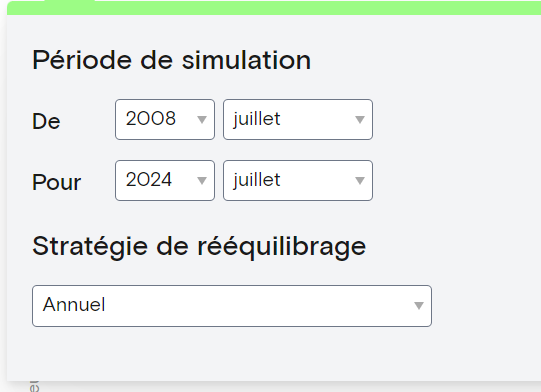541x392 pixels.
Task: Click the green header bar at the top
Action: (x=274, y=8)
